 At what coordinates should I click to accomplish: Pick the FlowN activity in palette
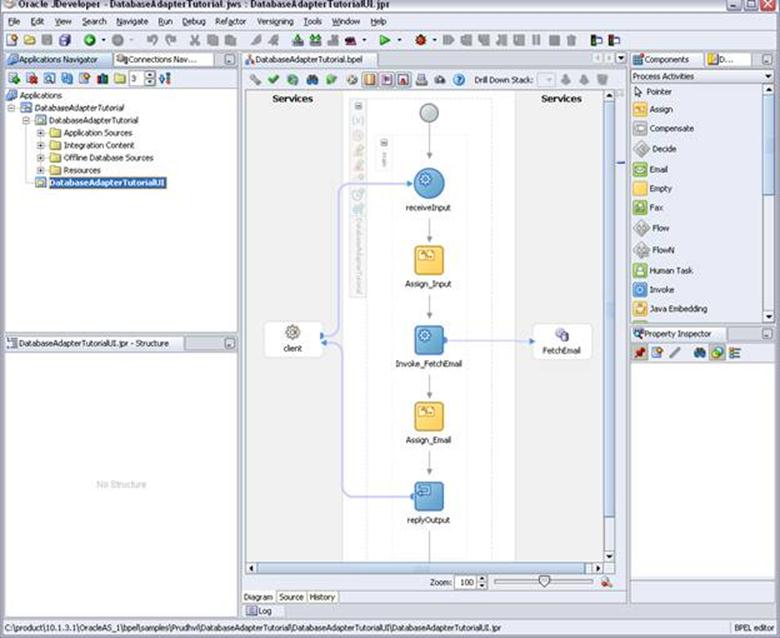click(x=654, y=250)
